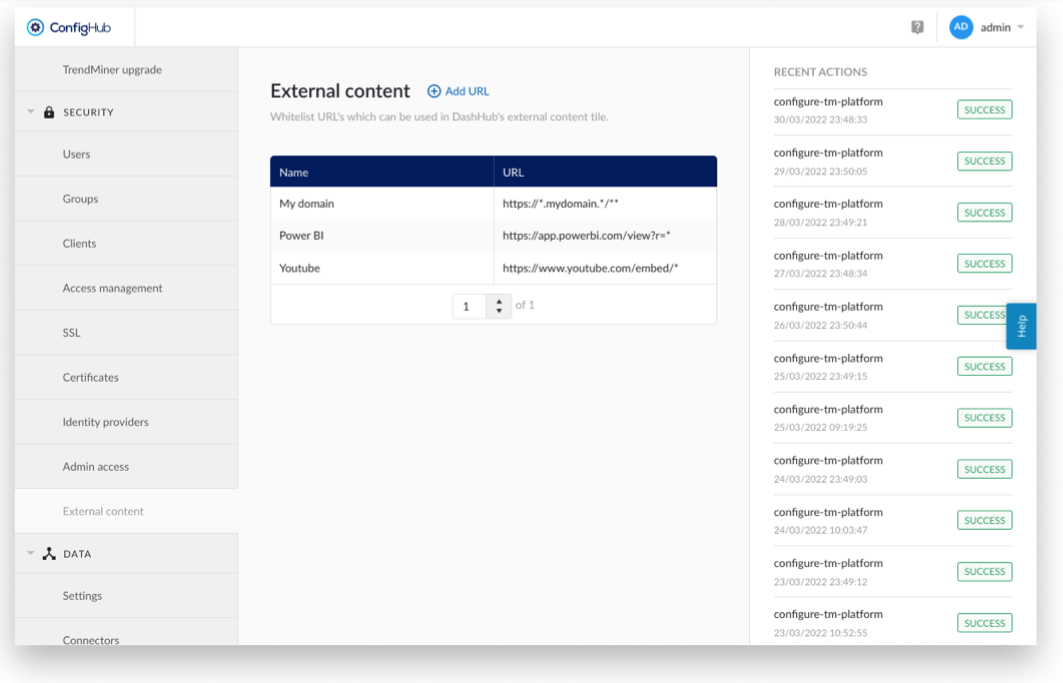1063x683 pixels.
Task: Open the Certificates sidebar item
Action: (90, 378)
